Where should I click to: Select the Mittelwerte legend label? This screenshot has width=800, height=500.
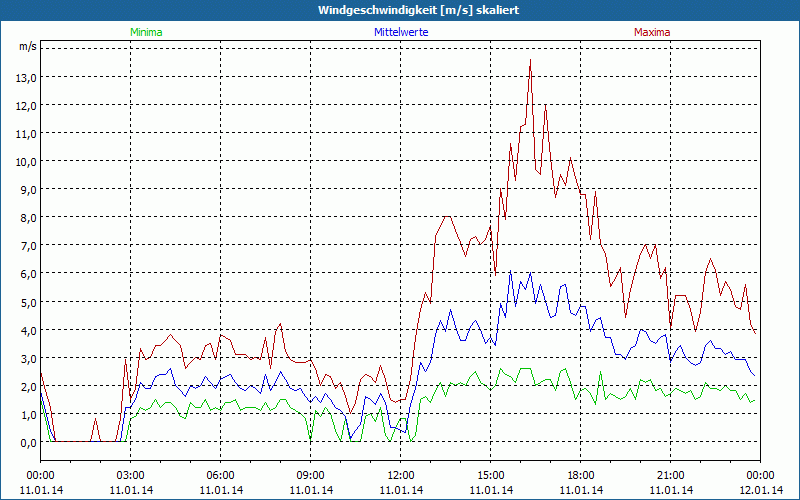tap(401, 32)
